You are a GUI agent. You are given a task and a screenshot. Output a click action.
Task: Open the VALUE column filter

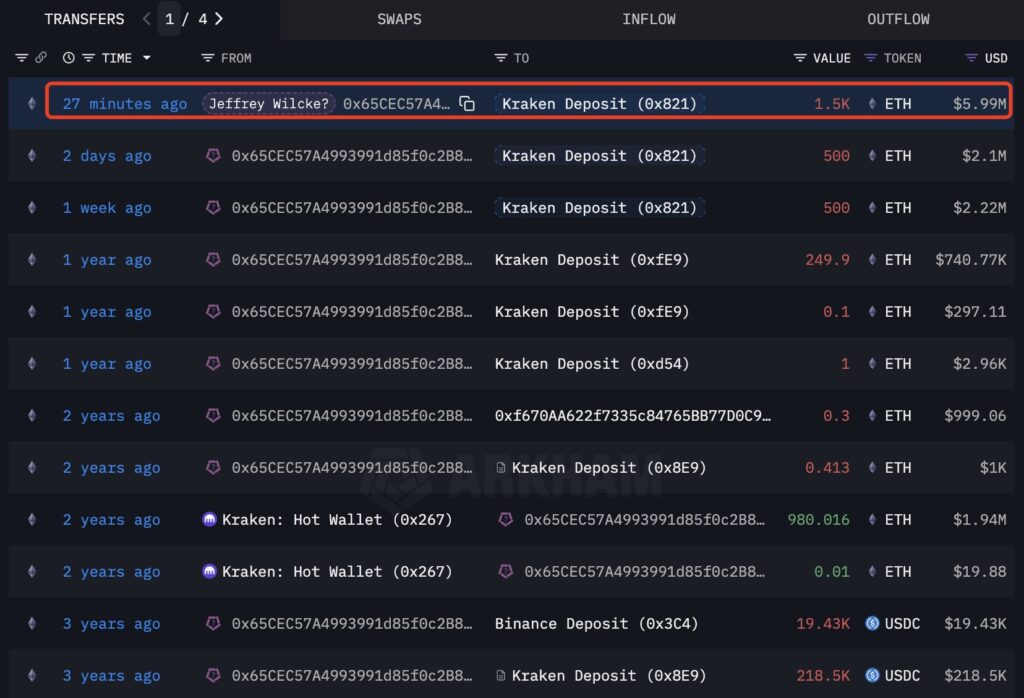pyautogui.click(x=800, y=58)
